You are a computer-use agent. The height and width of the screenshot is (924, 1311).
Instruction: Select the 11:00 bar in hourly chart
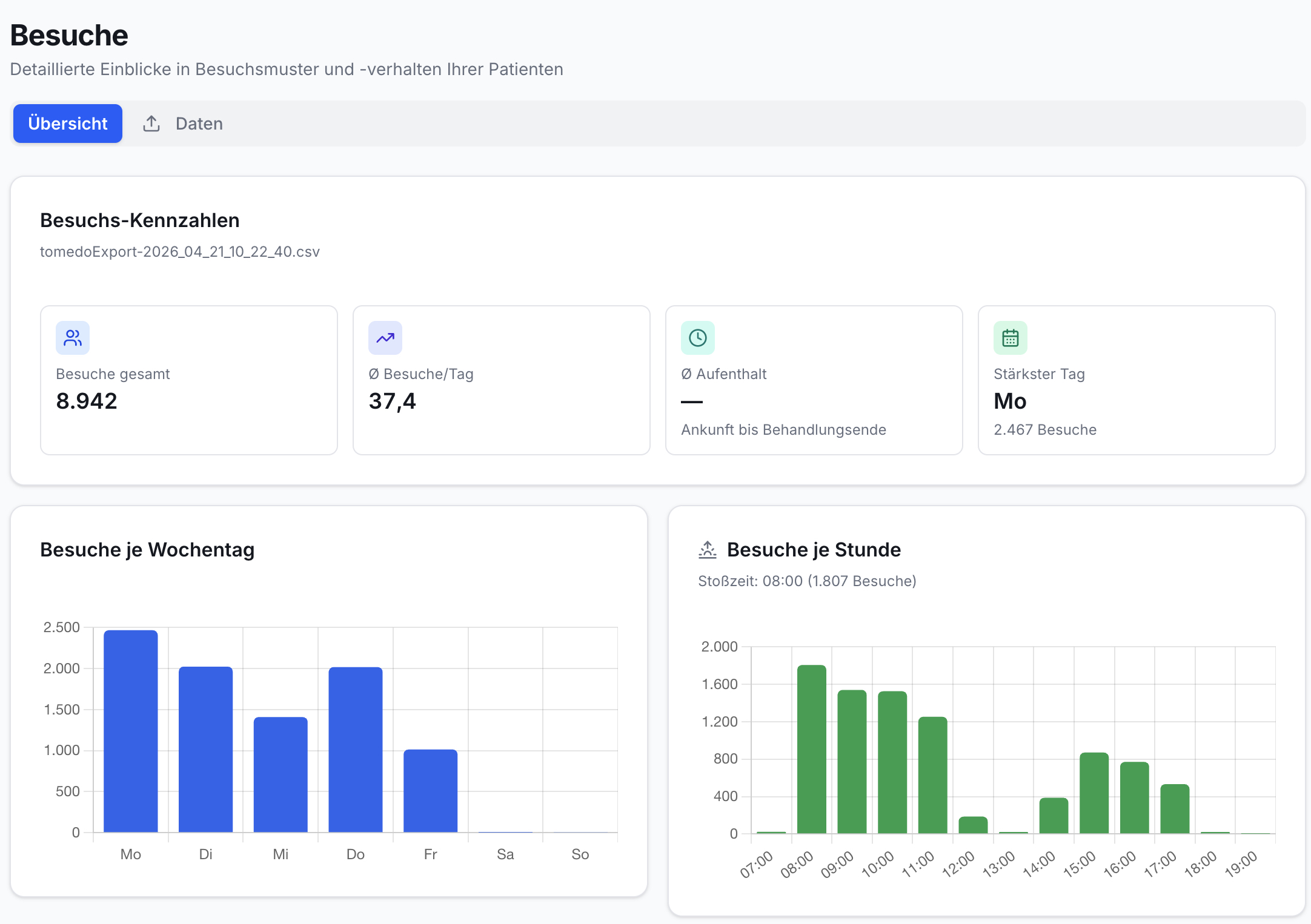click(x=933, y=775)
